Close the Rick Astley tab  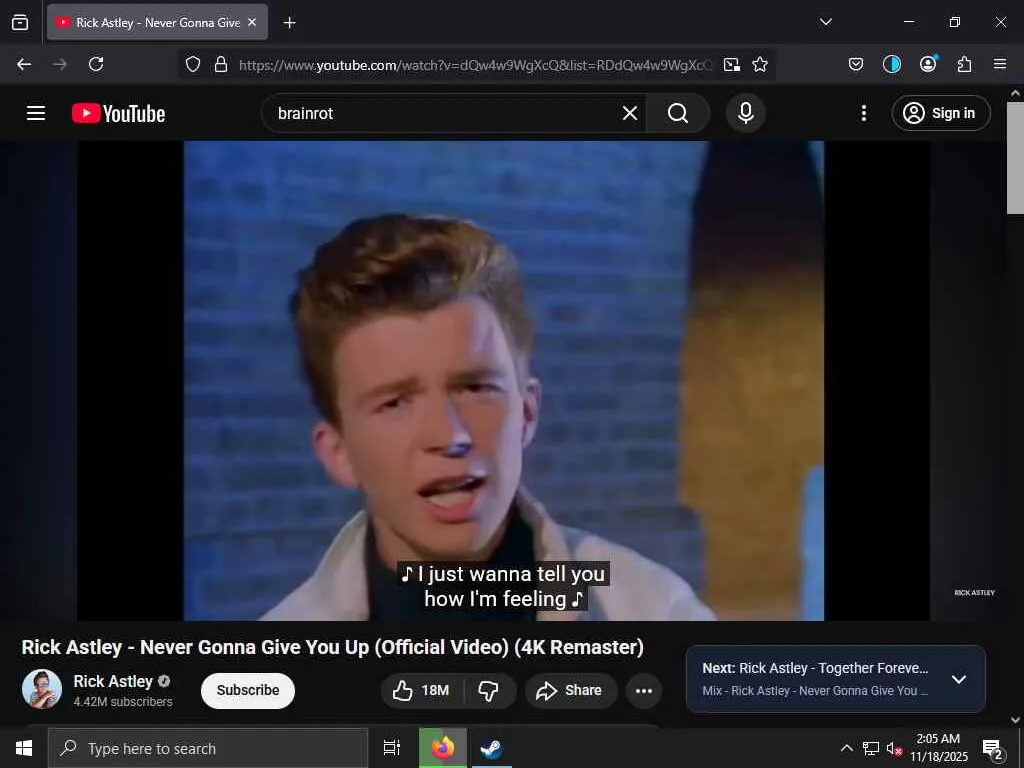coord(252,22)
